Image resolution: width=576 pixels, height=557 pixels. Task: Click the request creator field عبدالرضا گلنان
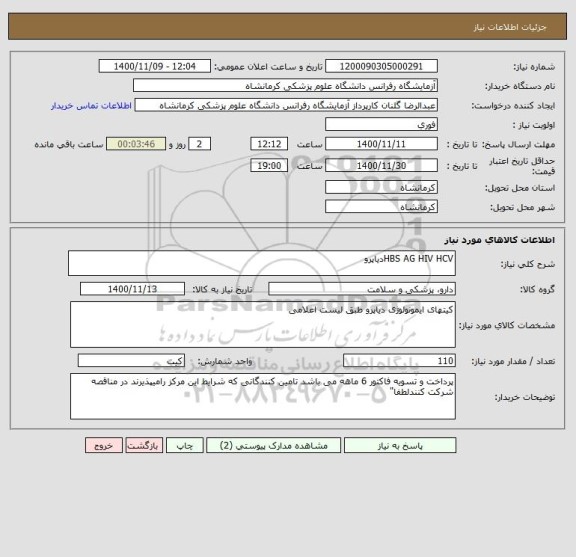[286, 105]
